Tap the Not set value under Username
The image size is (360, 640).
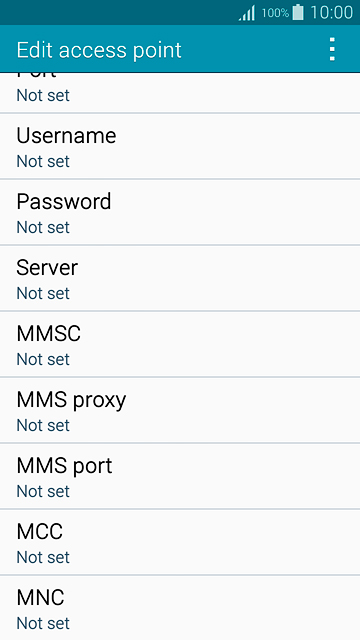click(x=43, y=161)
